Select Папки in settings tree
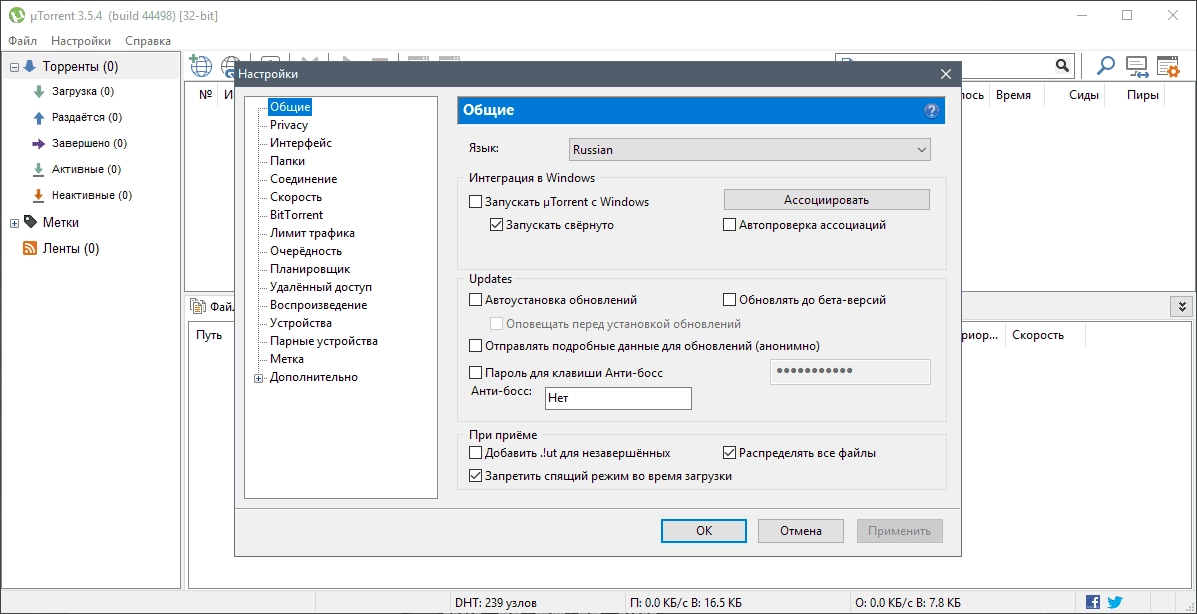This screenshot has width=1197, height=614. (x=287, y=161)
